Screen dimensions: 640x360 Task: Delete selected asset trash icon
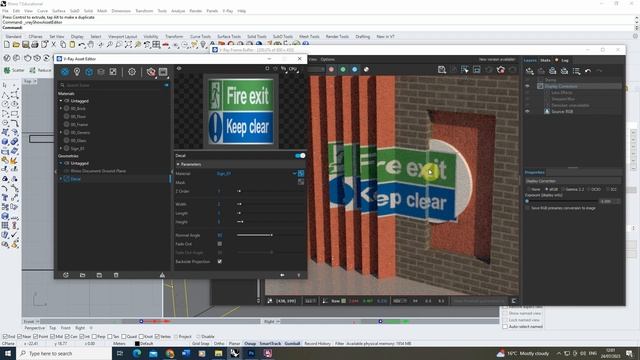(116, 275)
